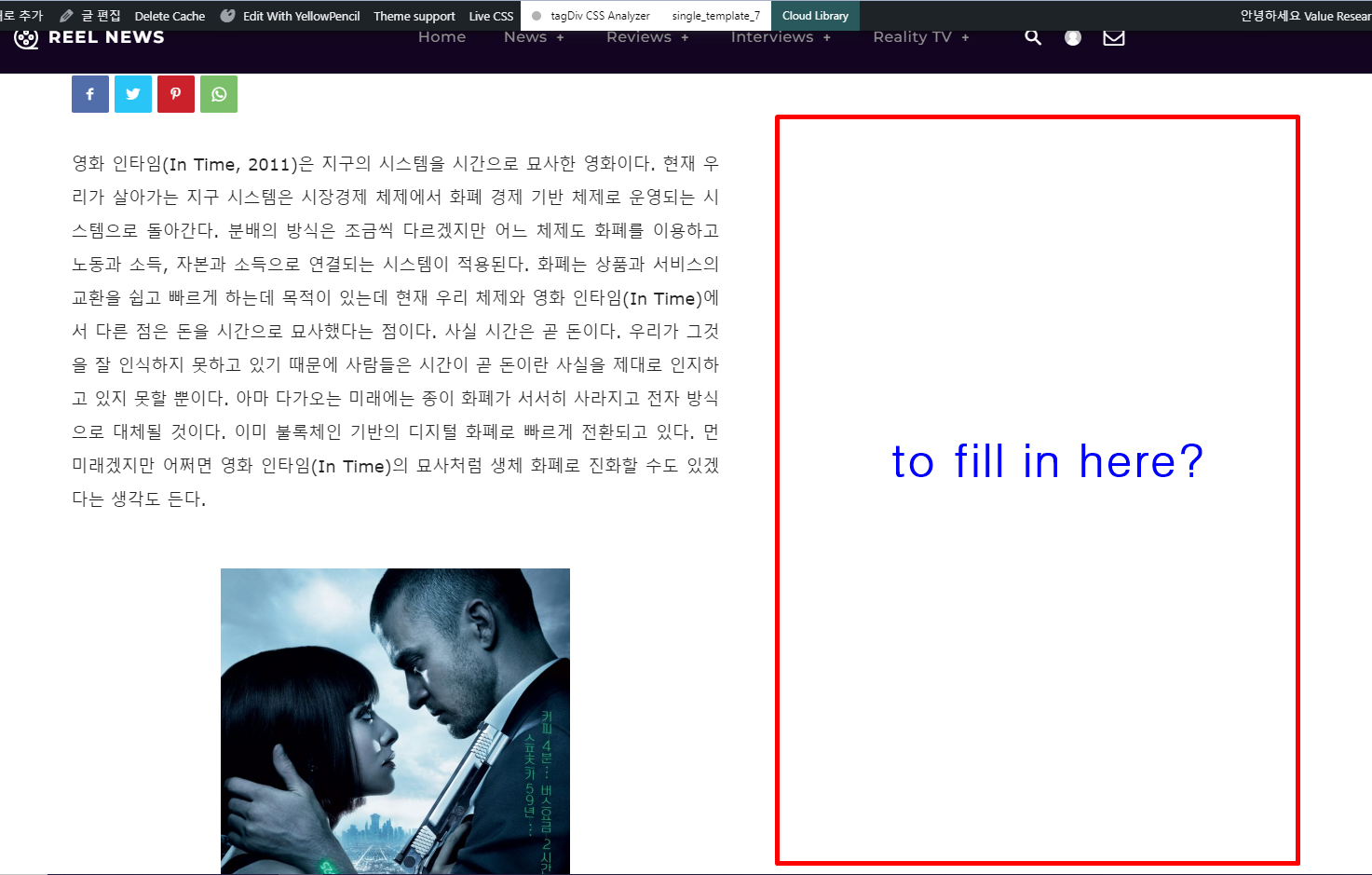Click the 글 편집 edit post link
The image size is (1372, 875).
point(102,16)
